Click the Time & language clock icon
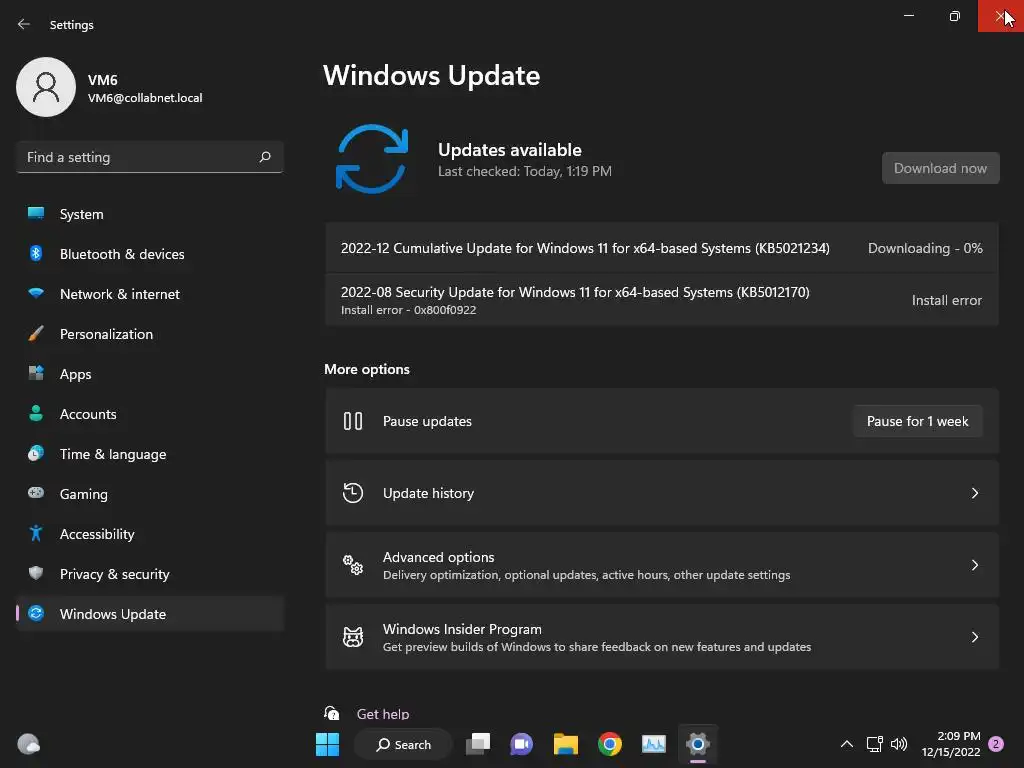The width and height of the screenshot is (1024, 768). [x=36, y=453]
